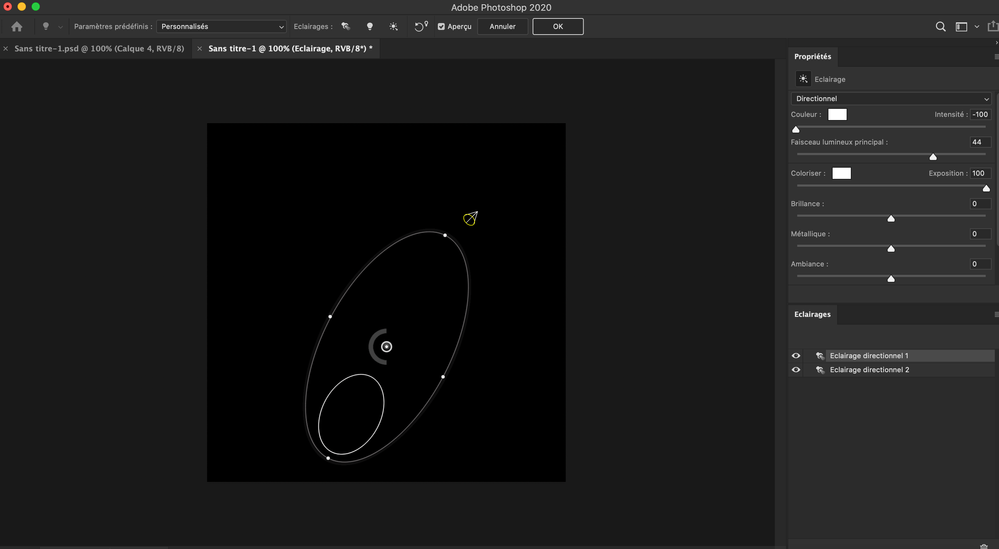The image size is (999, 549).
Task: Confirm with the OK button
Action: click(557, 27)
